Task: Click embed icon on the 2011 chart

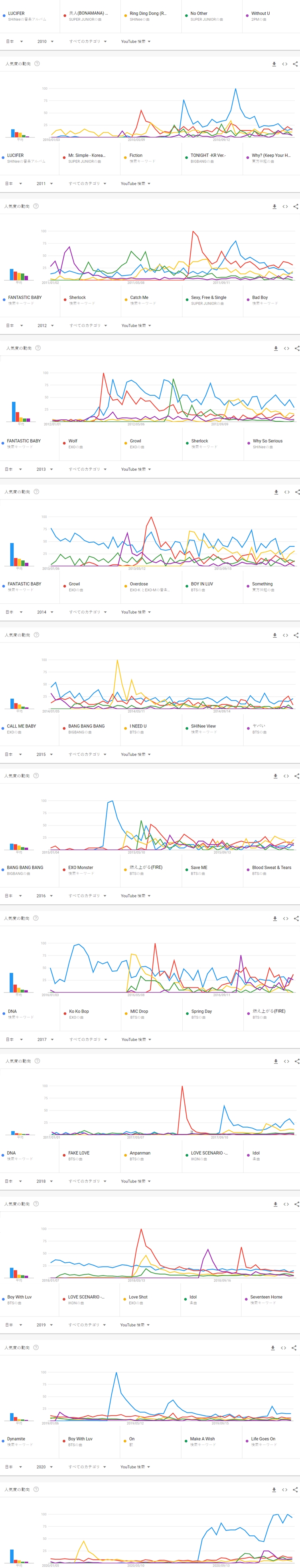Action: point(285,206)
